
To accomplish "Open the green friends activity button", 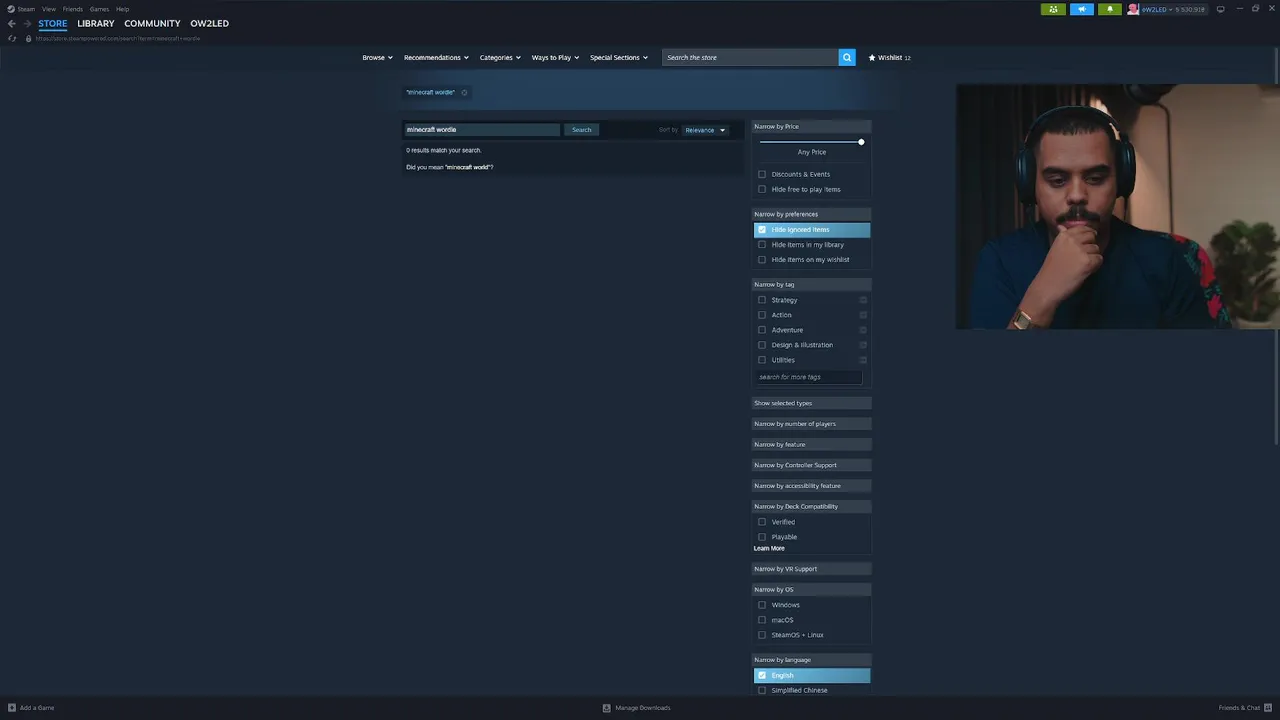I will pyautogui.click(x=1053, y=9).
